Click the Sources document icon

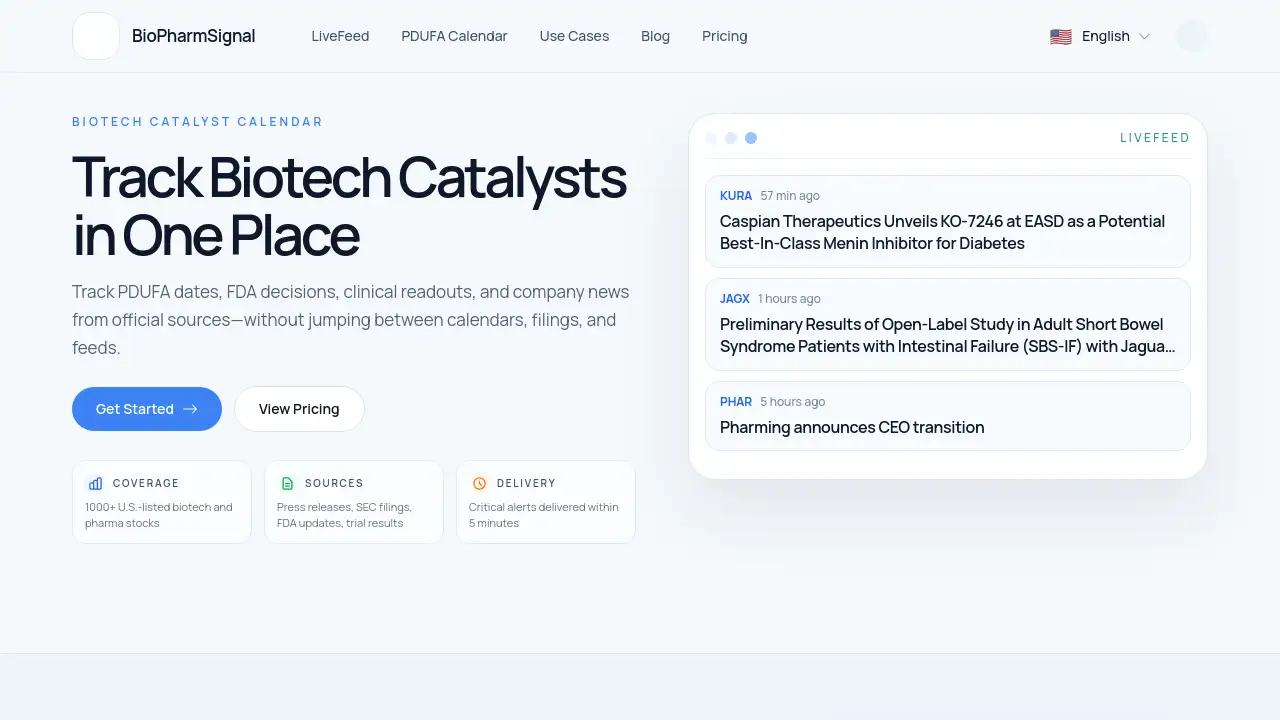click(287, 483)
